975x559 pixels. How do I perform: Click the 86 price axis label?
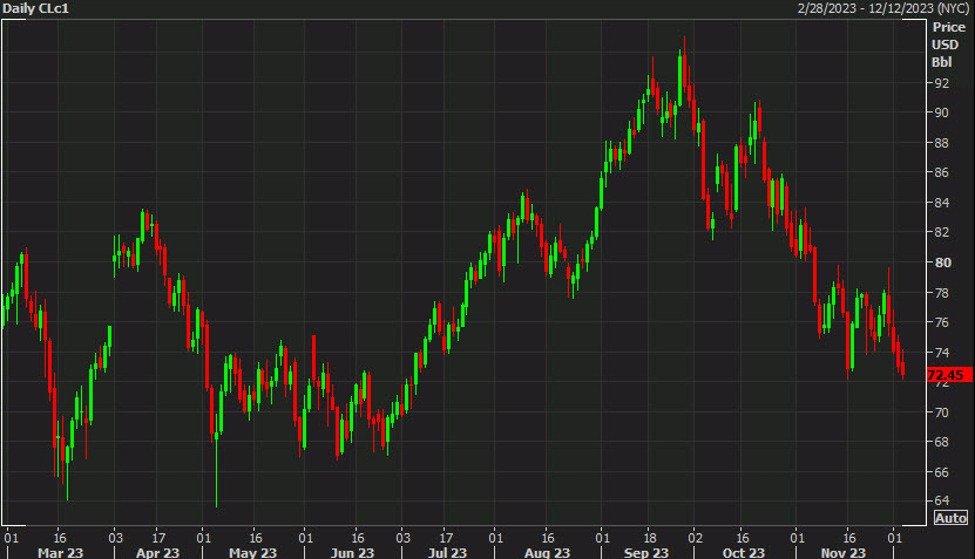(941, 173)
